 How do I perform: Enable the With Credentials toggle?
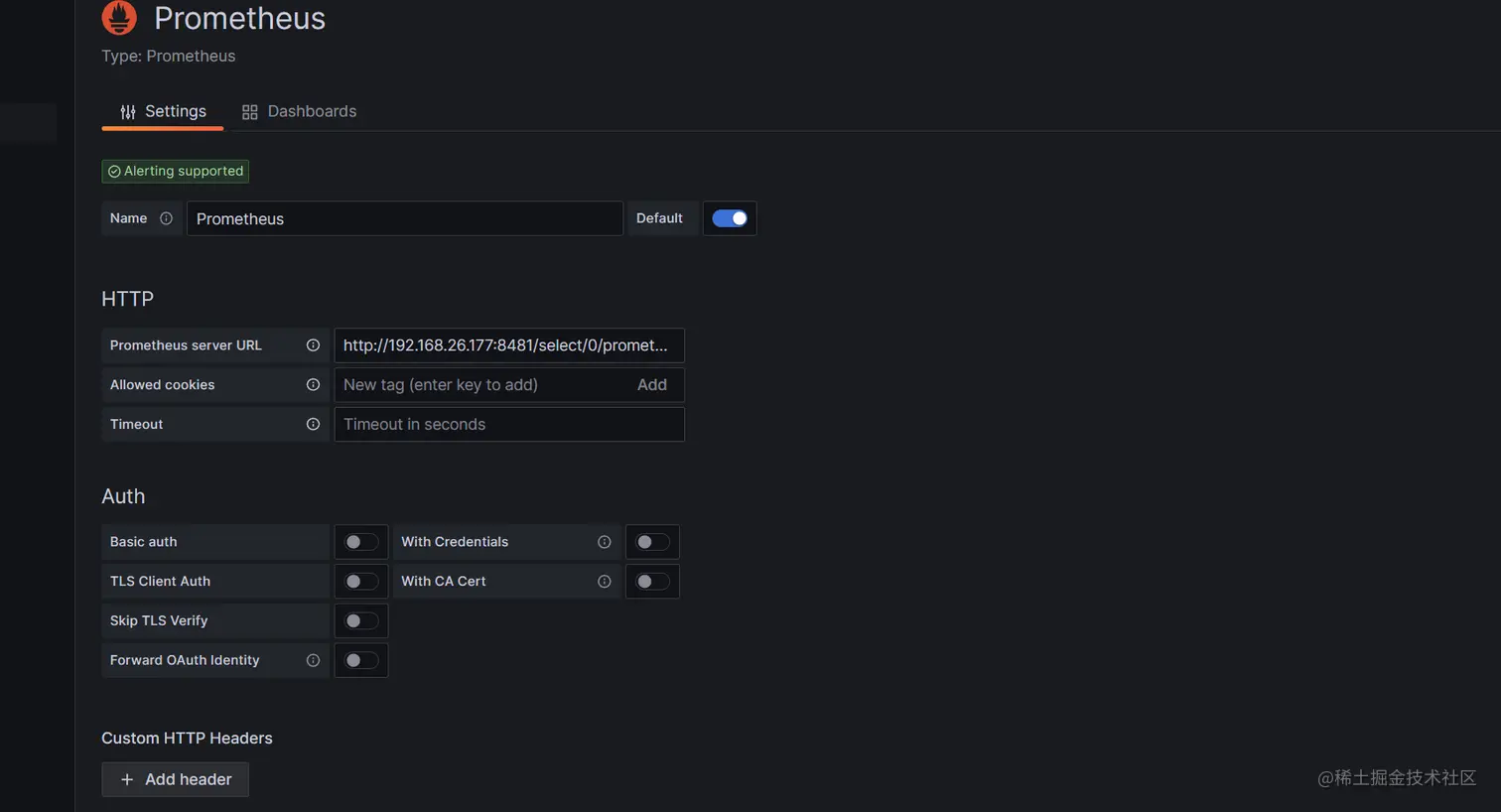coord(652,542)
